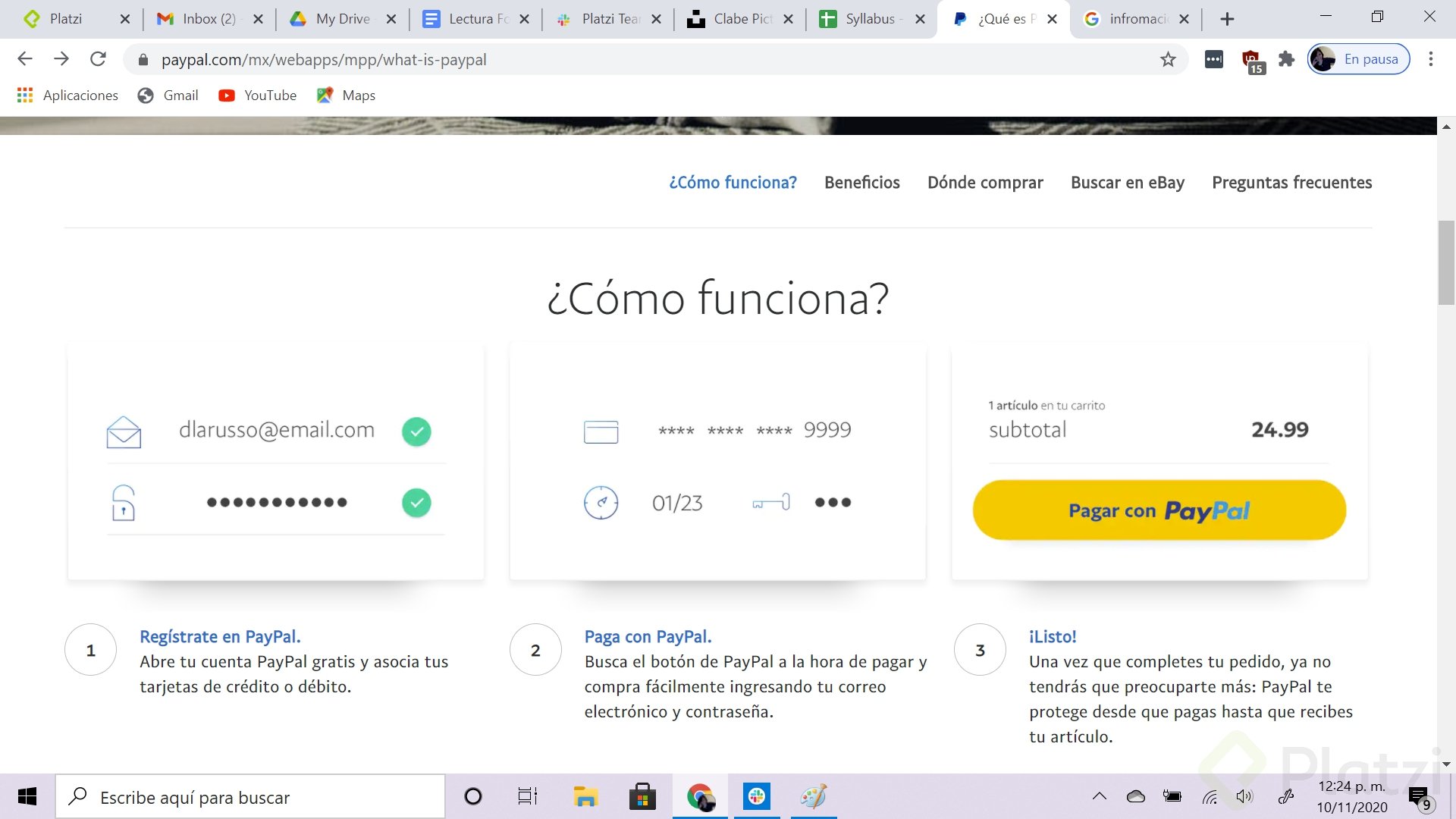Open the Aplicaciones bookmark
1456x819 pixels.
pyautogui.click(x=67, y=96)
